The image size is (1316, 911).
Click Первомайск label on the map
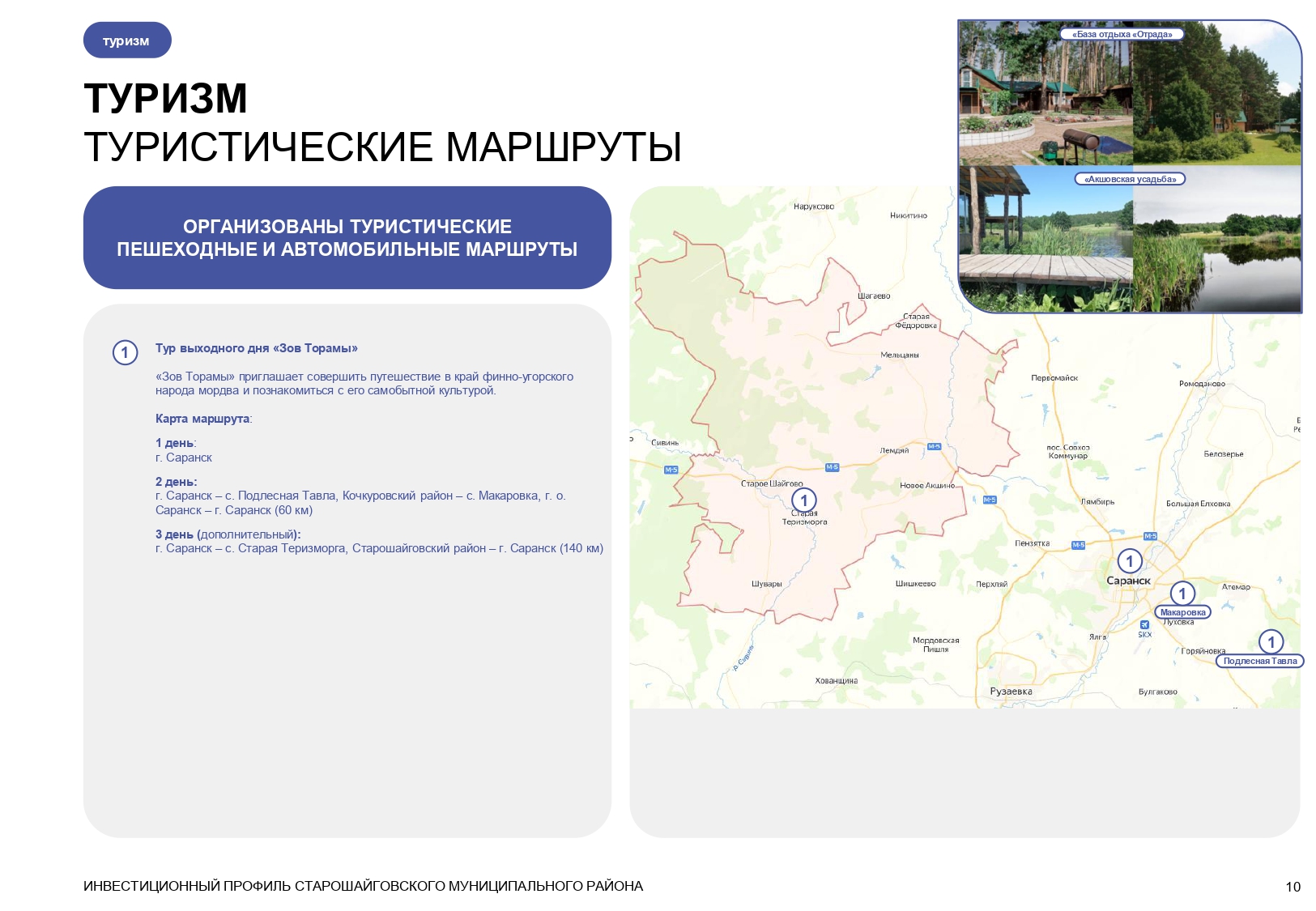[1054, 378]
